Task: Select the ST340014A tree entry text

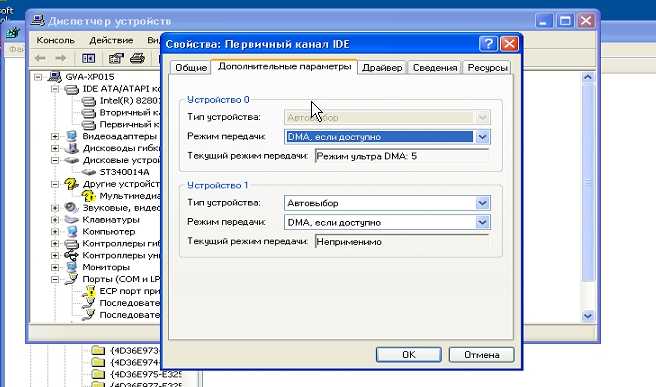Action: tap(124, 172)
